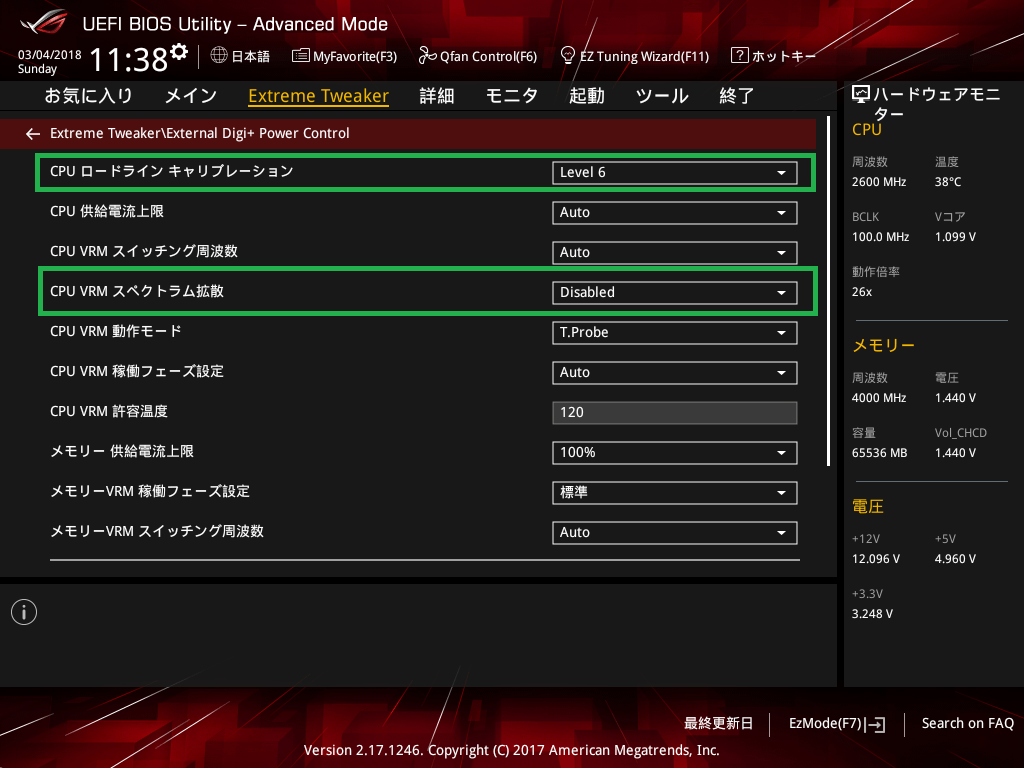1024x768 pixels.
Task: Select メモリーVRM 稼働フェーズ設定 label
Action: click(150, 492)
